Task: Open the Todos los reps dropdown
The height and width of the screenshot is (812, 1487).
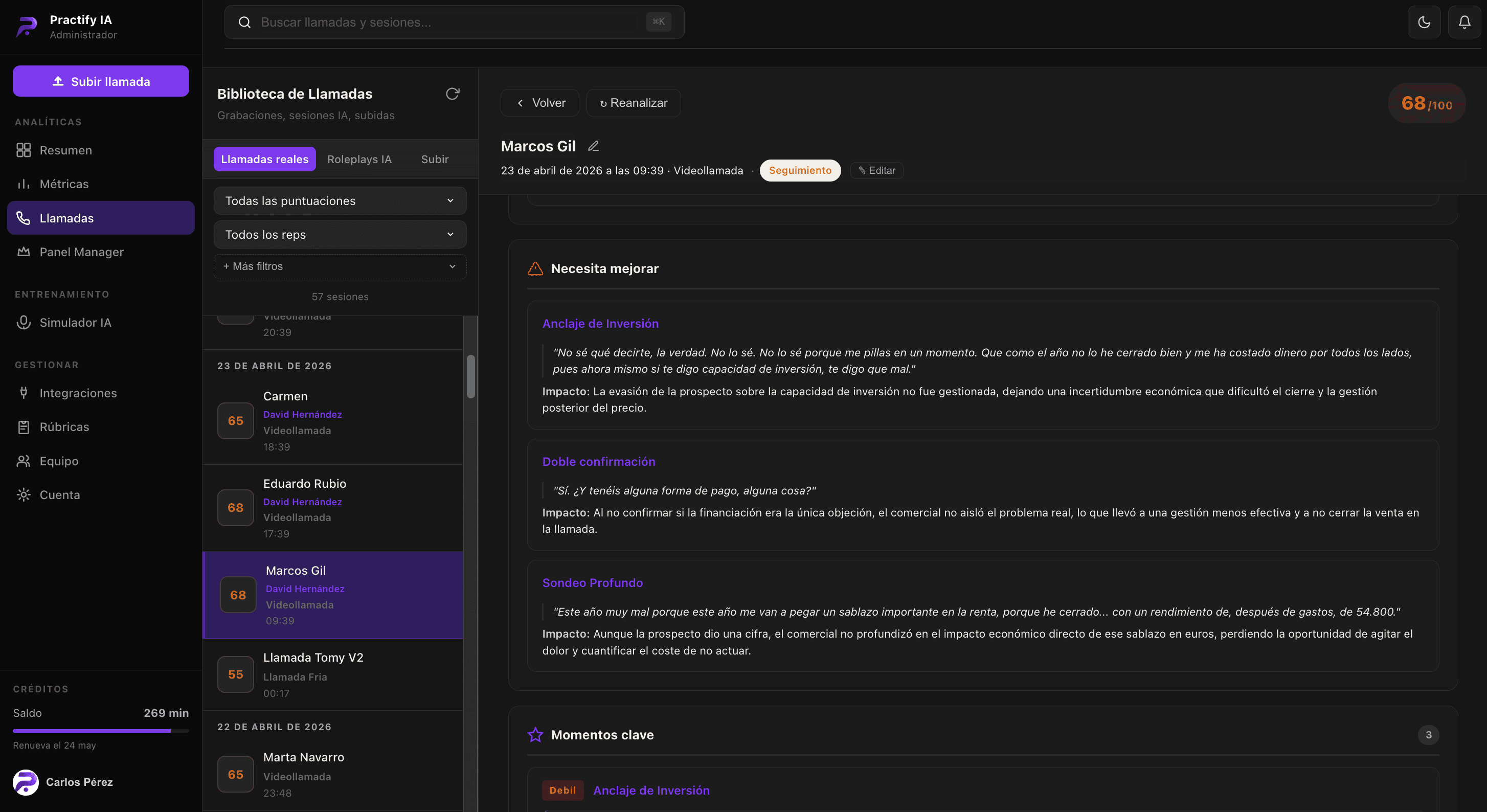Action: pos(340,235)
